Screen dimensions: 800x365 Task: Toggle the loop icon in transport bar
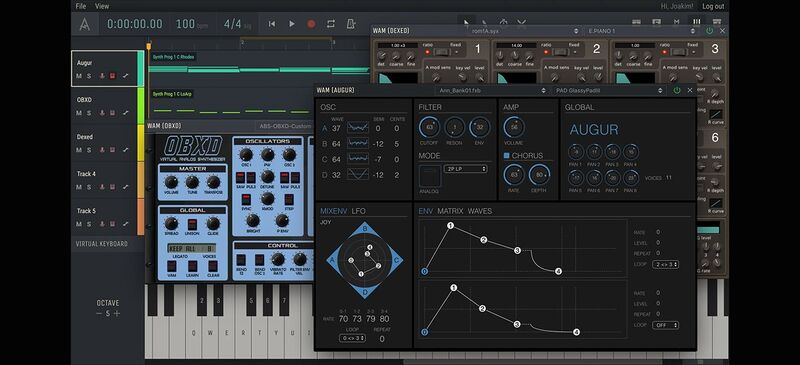click(331, 24)
